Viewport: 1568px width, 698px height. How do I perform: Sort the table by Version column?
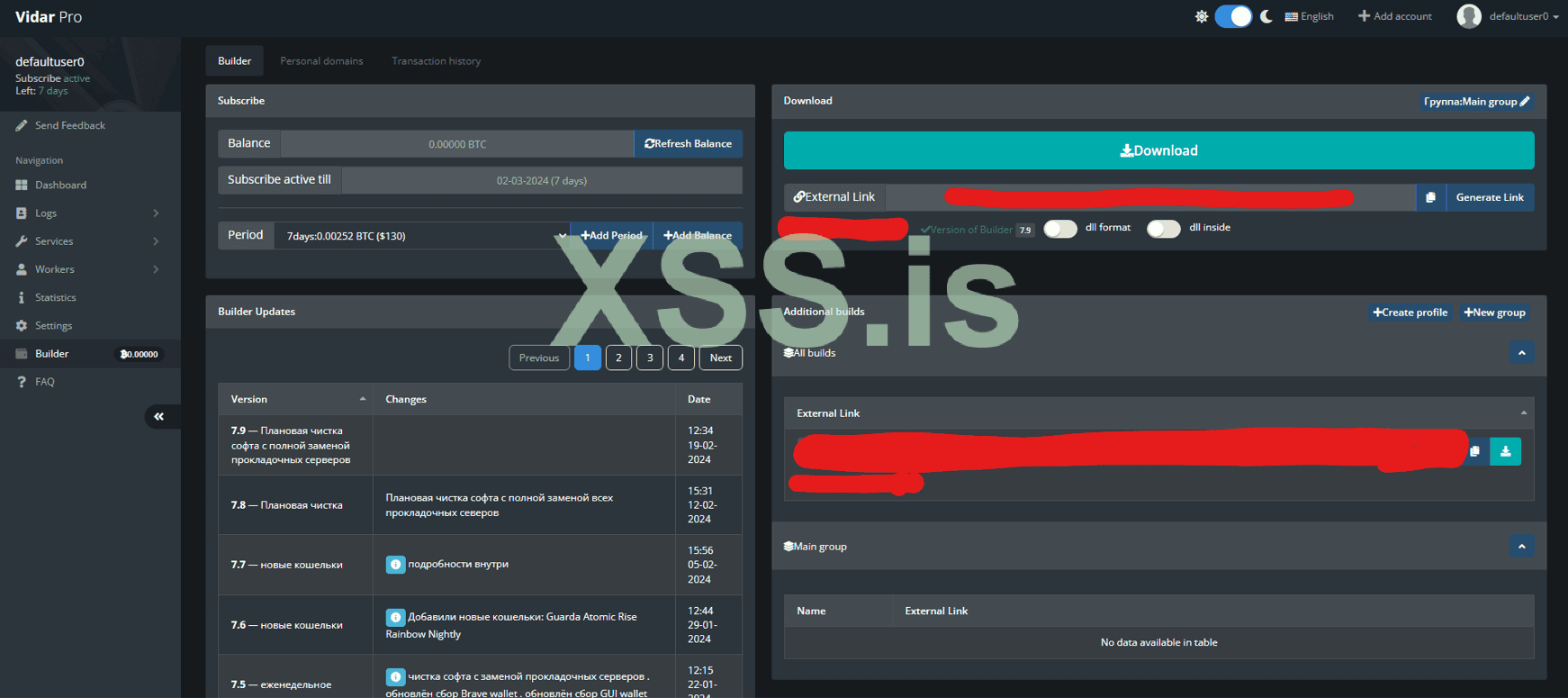tap(296, 399)
